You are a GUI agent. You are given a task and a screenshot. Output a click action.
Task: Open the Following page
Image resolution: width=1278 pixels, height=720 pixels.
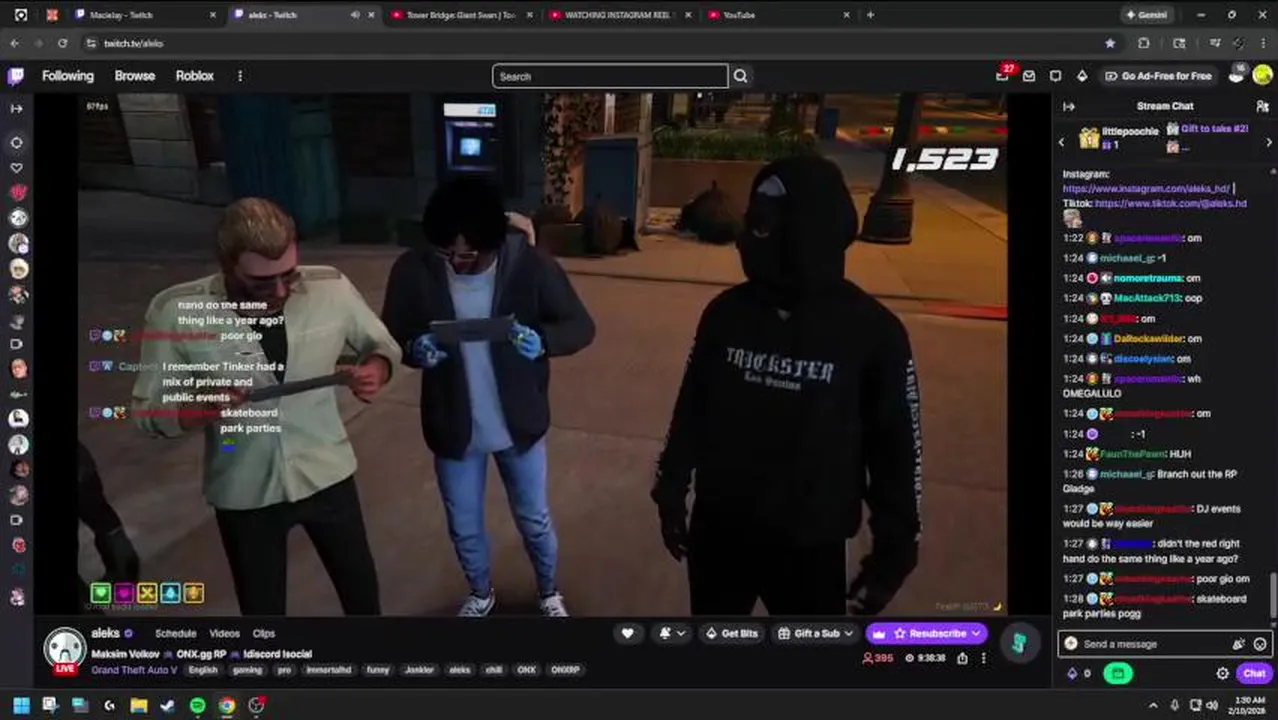(x=68, y=76)
